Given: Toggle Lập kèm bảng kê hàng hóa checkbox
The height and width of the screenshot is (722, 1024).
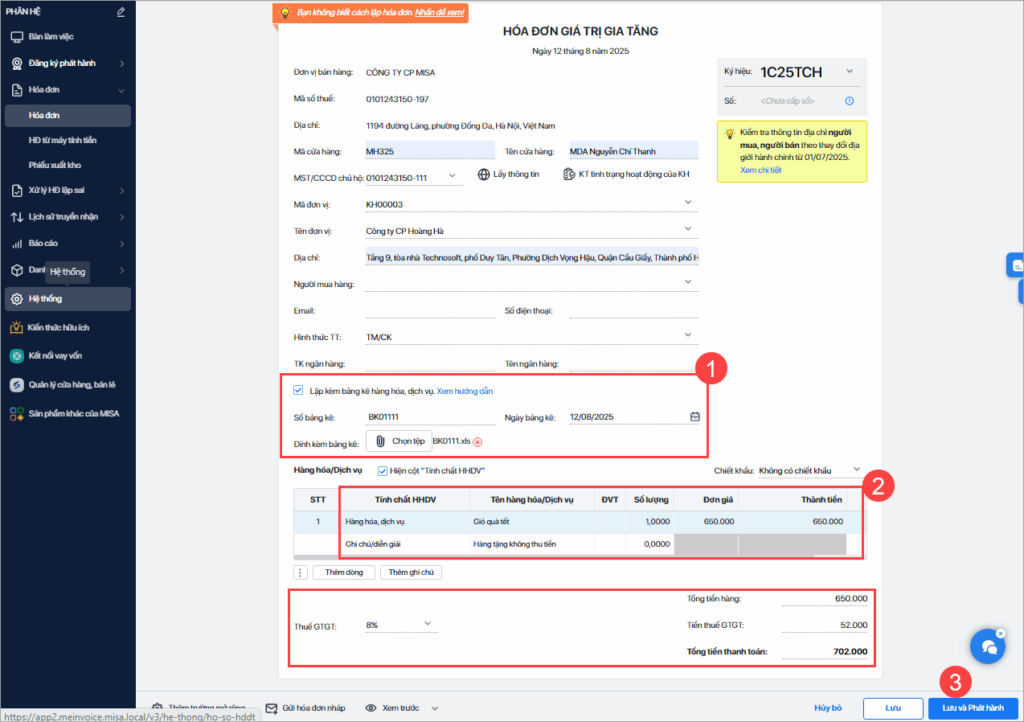Looking at the screenshot, I should coord(298,390).
